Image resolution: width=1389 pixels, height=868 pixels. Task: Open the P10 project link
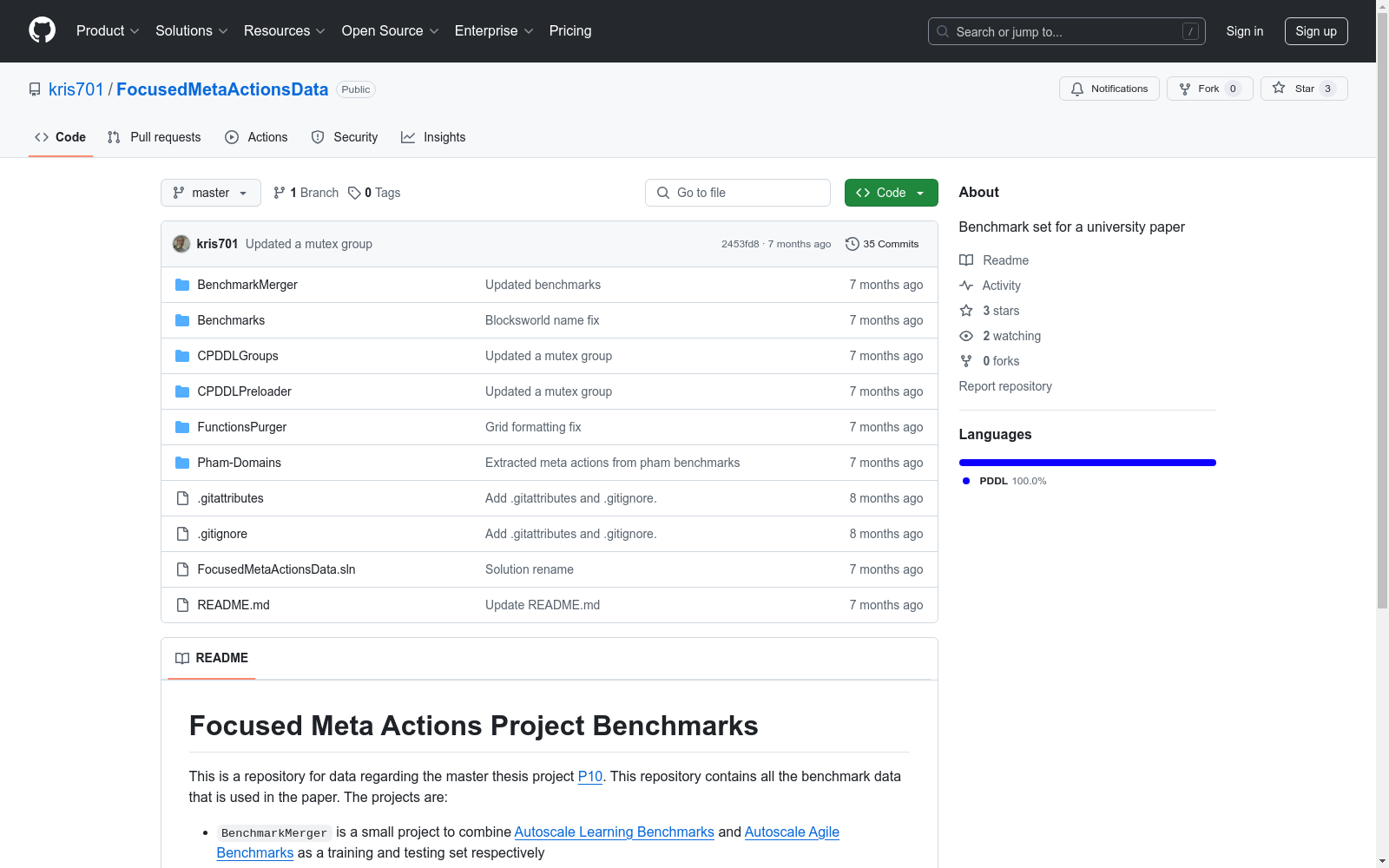pyautogui.click(x=590, y=776)
